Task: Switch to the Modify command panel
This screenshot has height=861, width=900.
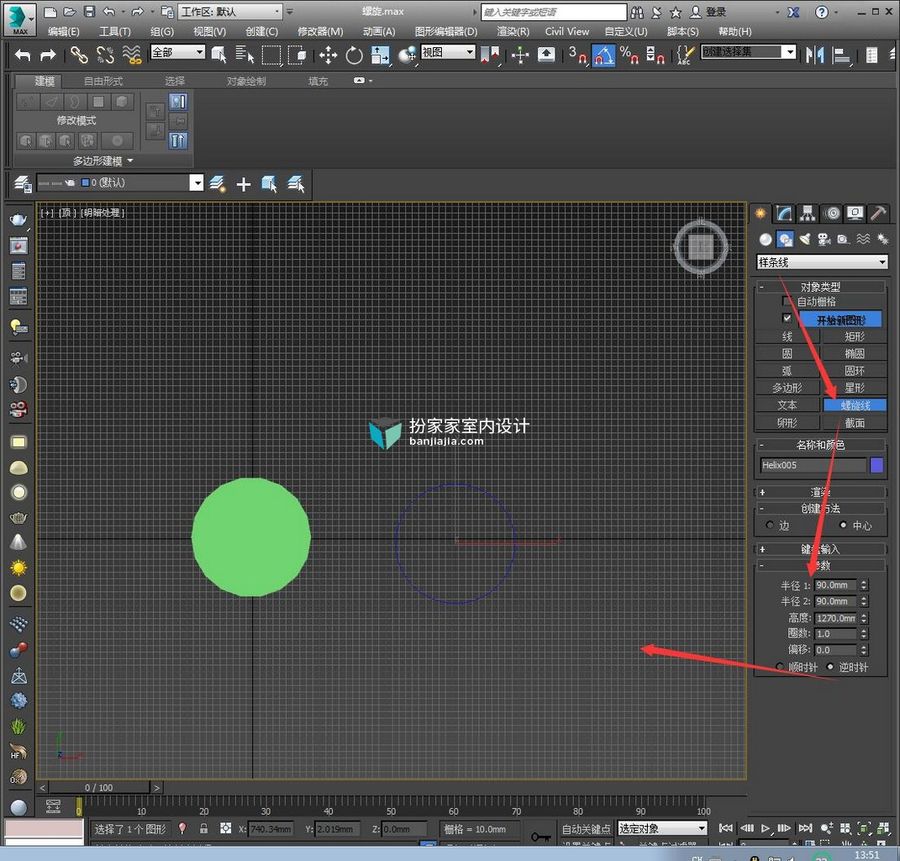Action: pos(784,214)
